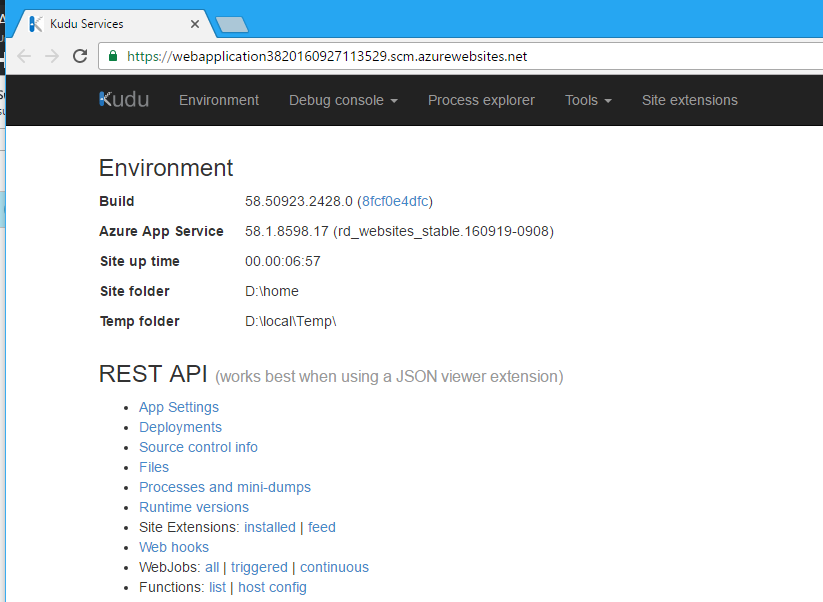
Task: Click the browser back arrow
Action: [24, 56]
